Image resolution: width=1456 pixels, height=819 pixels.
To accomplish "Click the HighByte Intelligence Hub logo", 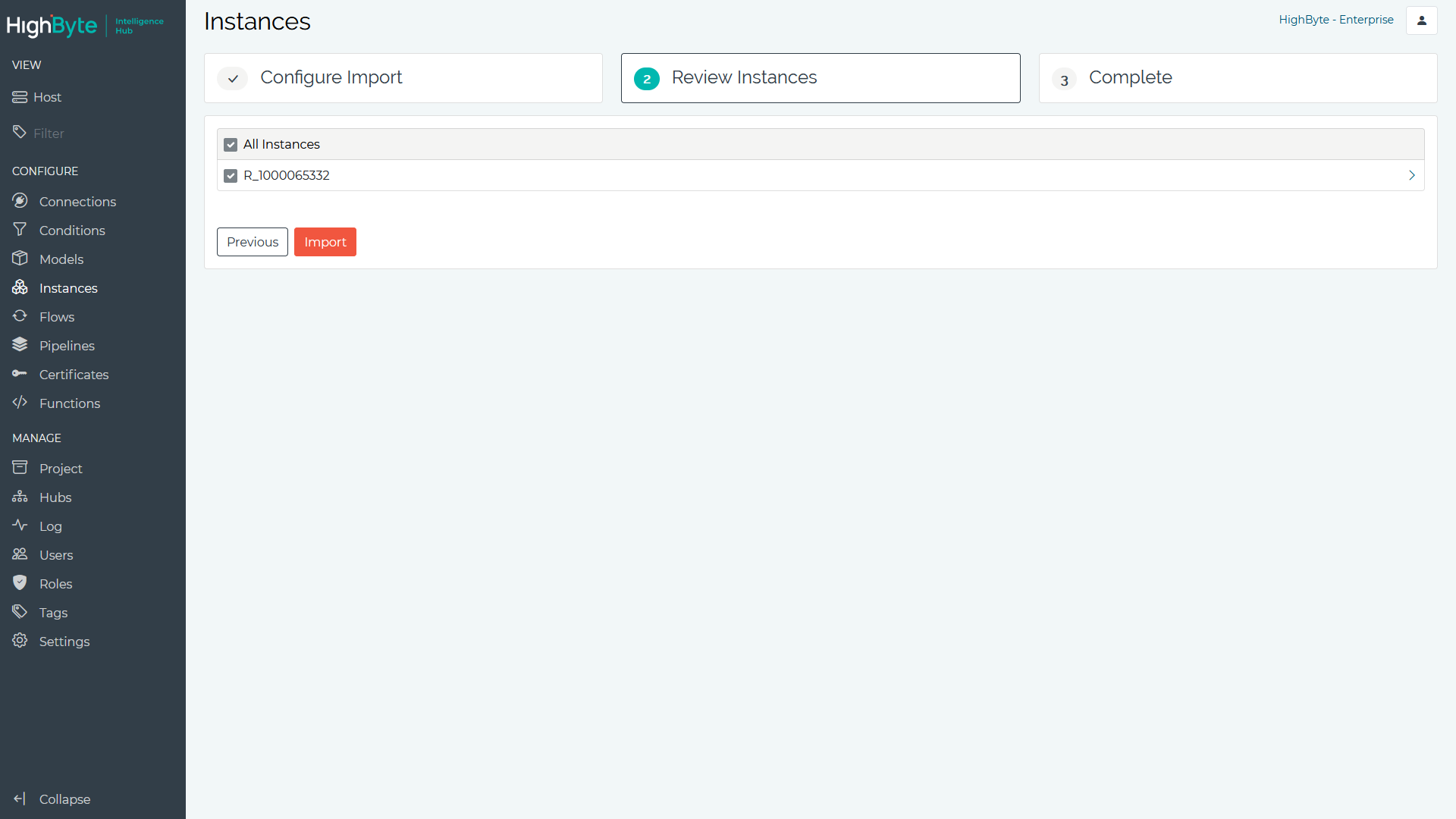I will tap(85, 26).
